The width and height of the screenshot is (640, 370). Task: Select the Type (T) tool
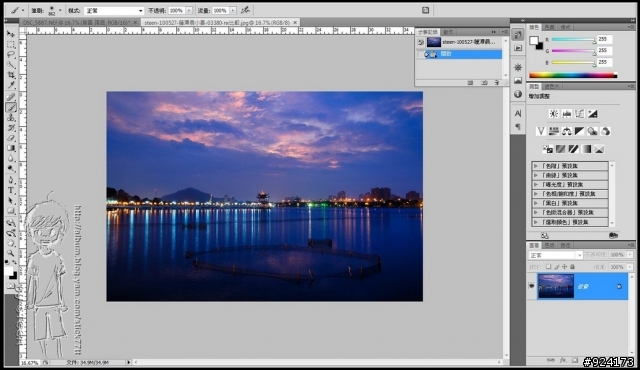point(11,191)
